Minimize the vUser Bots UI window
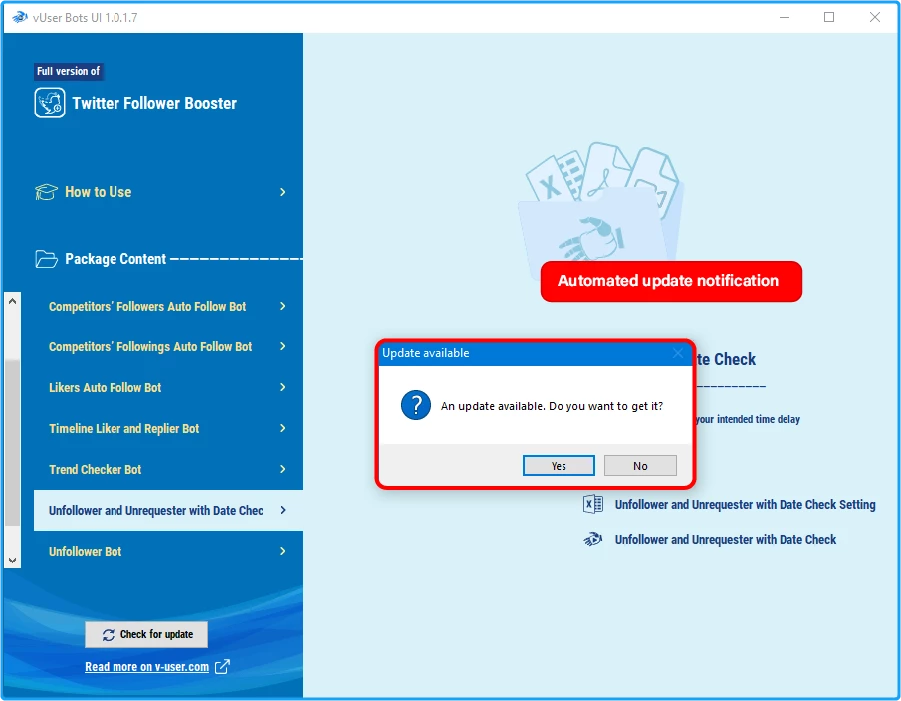This screenshot has height=701, width=901. pos(784,17)
